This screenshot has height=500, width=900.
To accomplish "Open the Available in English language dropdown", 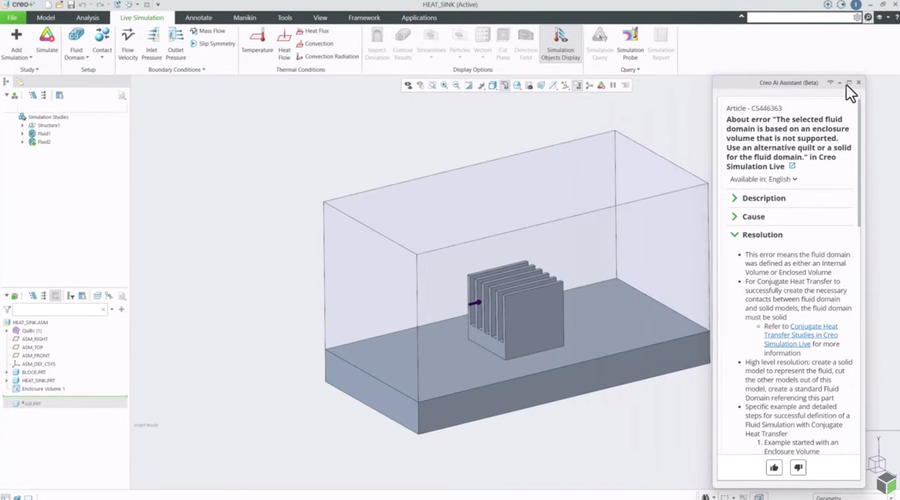I will pyautogui.click(x=763, y=179).
